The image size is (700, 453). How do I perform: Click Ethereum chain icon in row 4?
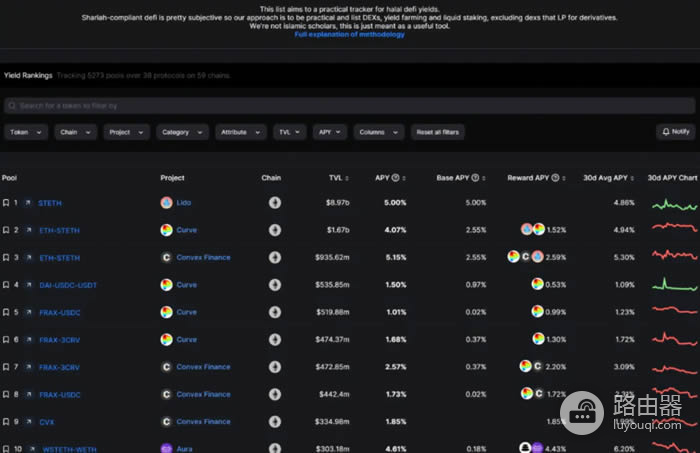tap(275, 285)
